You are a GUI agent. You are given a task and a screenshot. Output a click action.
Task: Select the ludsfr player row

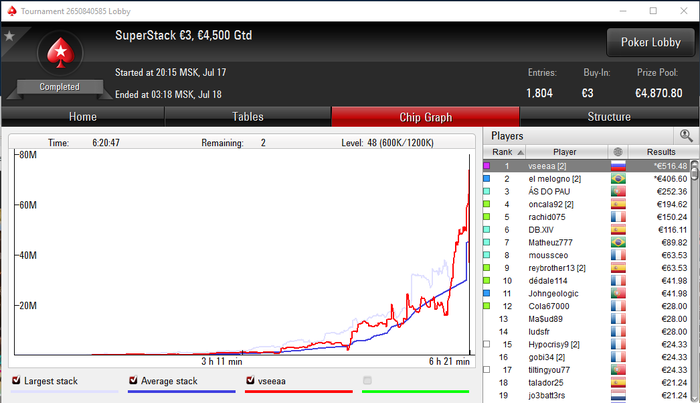587,332
